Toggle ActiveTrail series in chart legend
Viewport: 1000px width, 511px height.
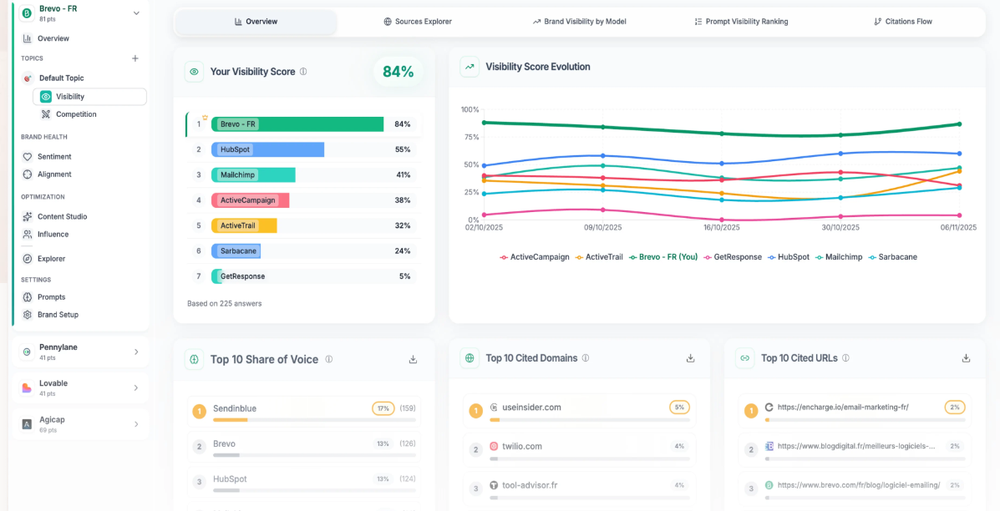[x=599, y=256]
